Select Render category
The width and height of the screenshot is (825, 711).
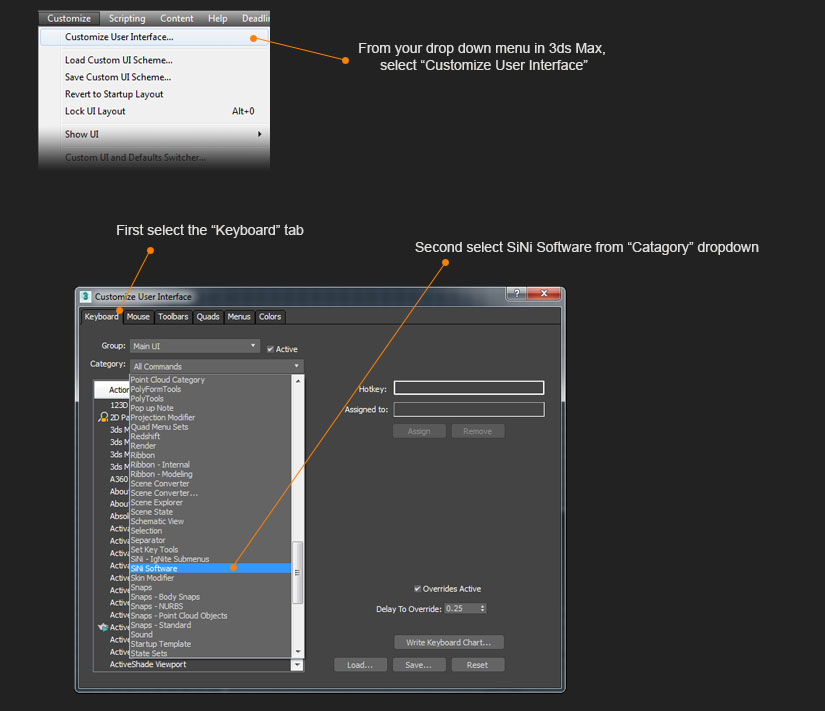210,446
